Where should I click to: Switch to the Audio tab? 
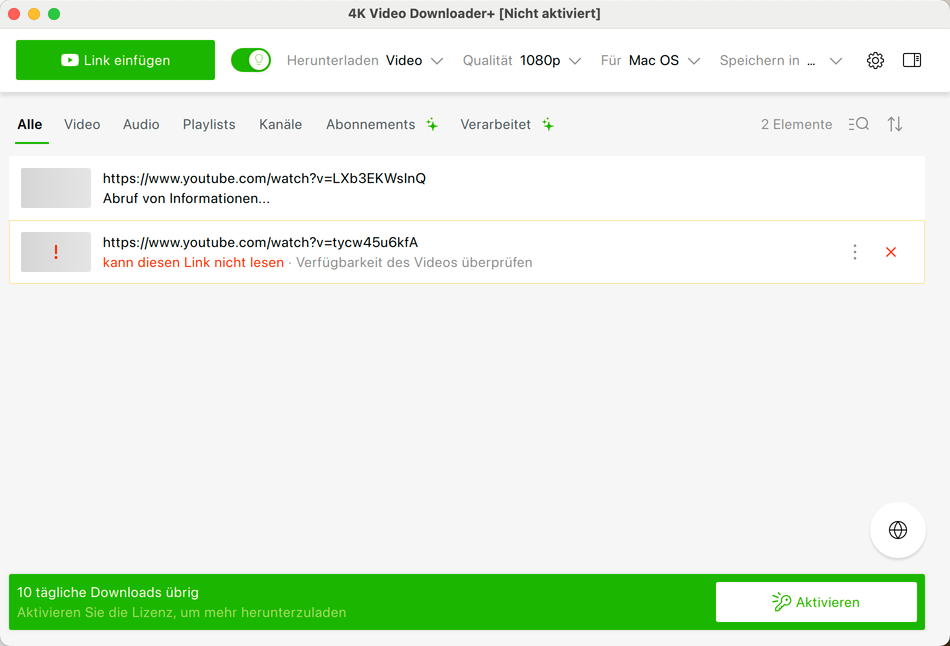(x=141, y=125)
